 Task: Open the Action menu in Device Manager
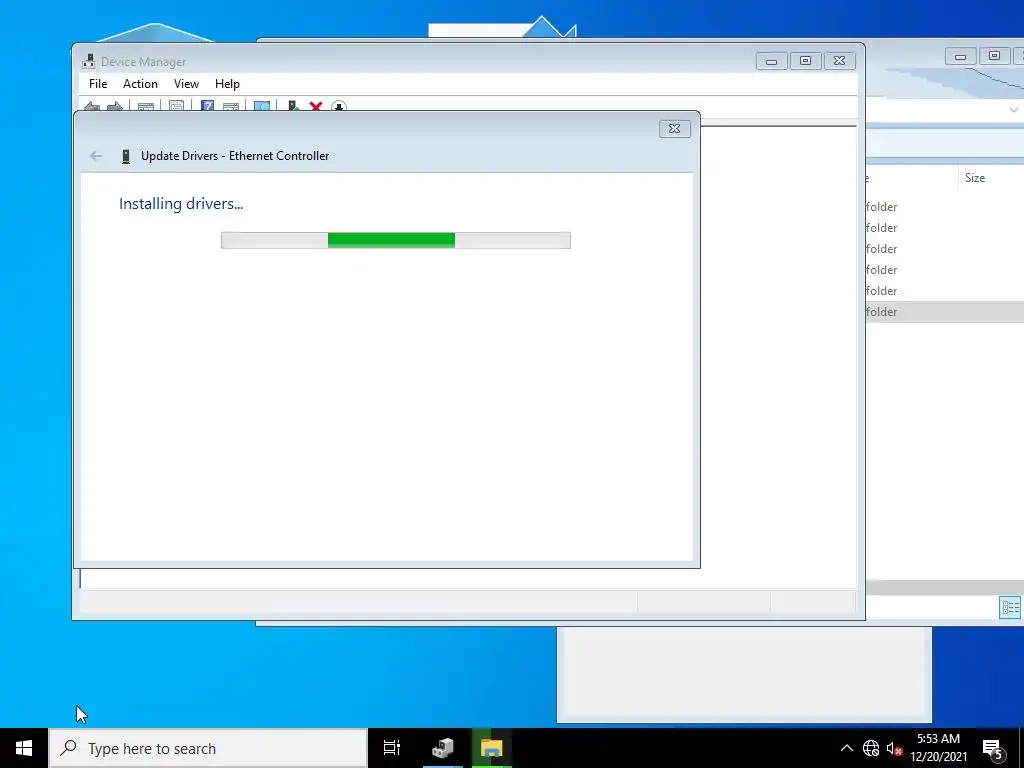(x=140, y=84)
